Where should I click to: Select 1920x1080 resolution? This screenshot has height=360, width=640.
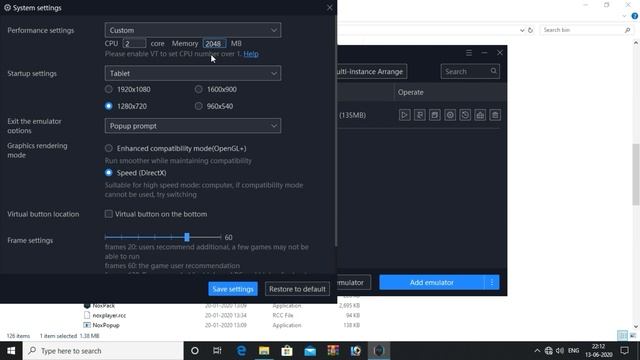[x=109, y=89]
